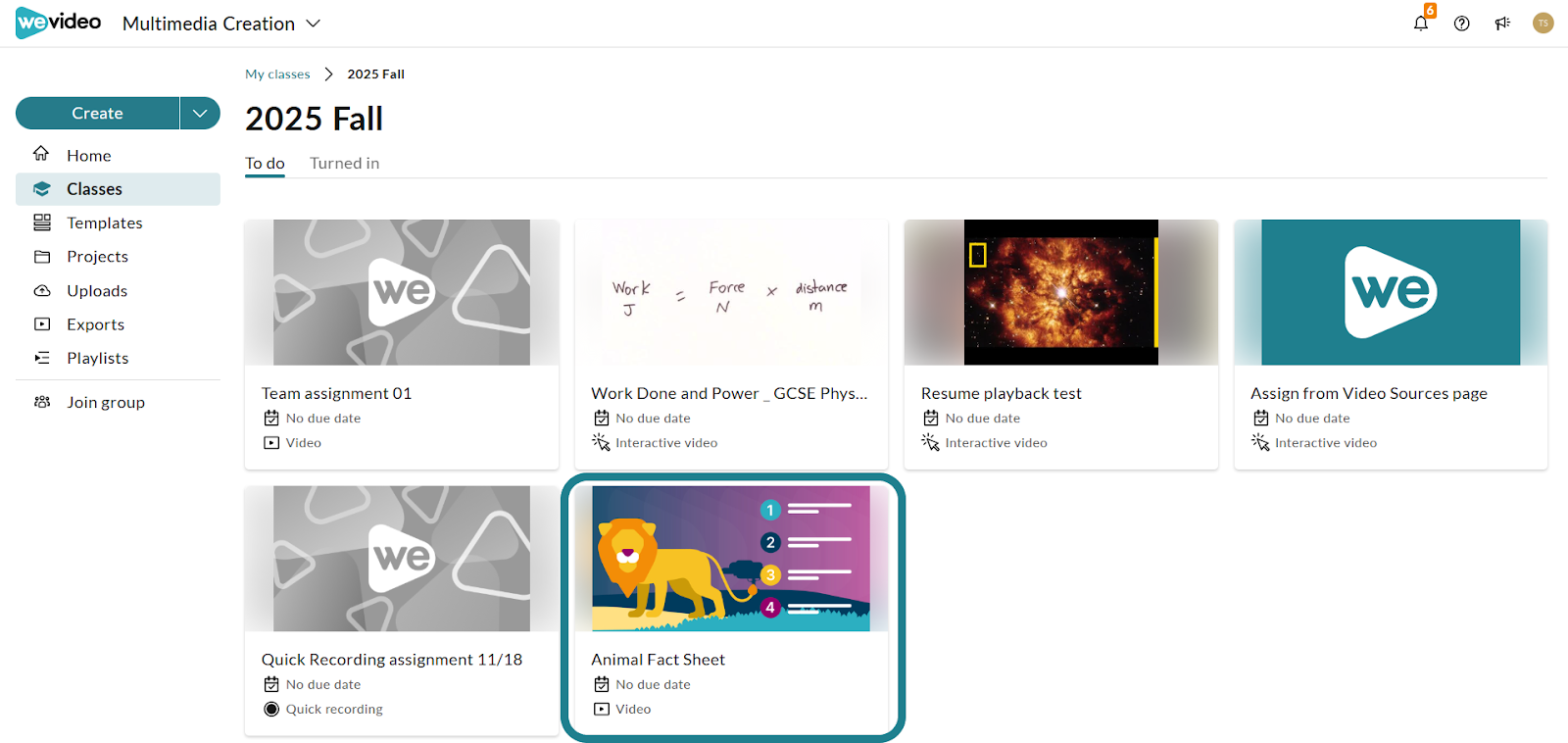Click the Classes graduation cap icon

point(41,188)
